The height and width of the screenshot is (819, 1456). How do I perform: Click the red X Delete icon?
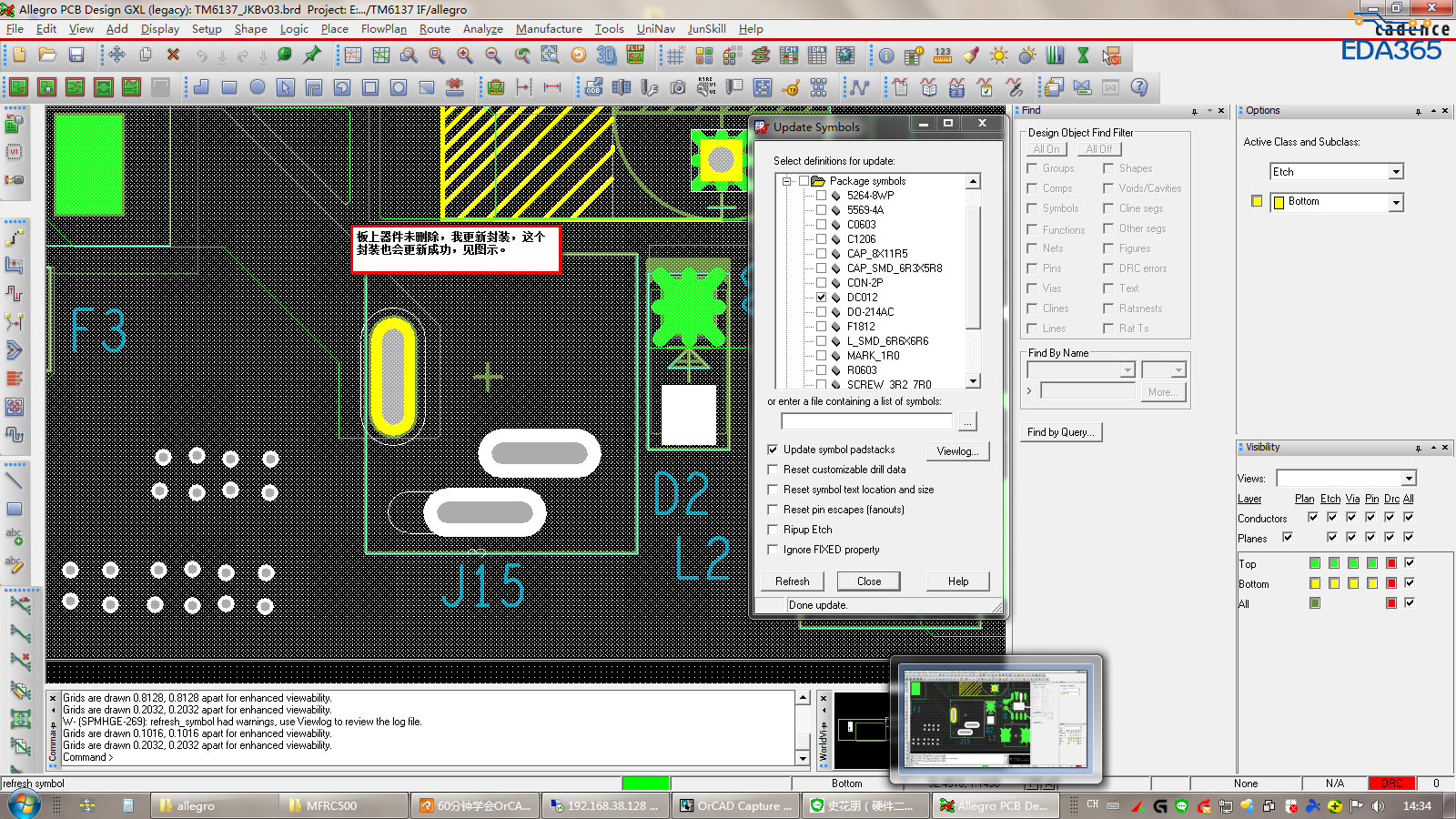(x=173, y=56)
